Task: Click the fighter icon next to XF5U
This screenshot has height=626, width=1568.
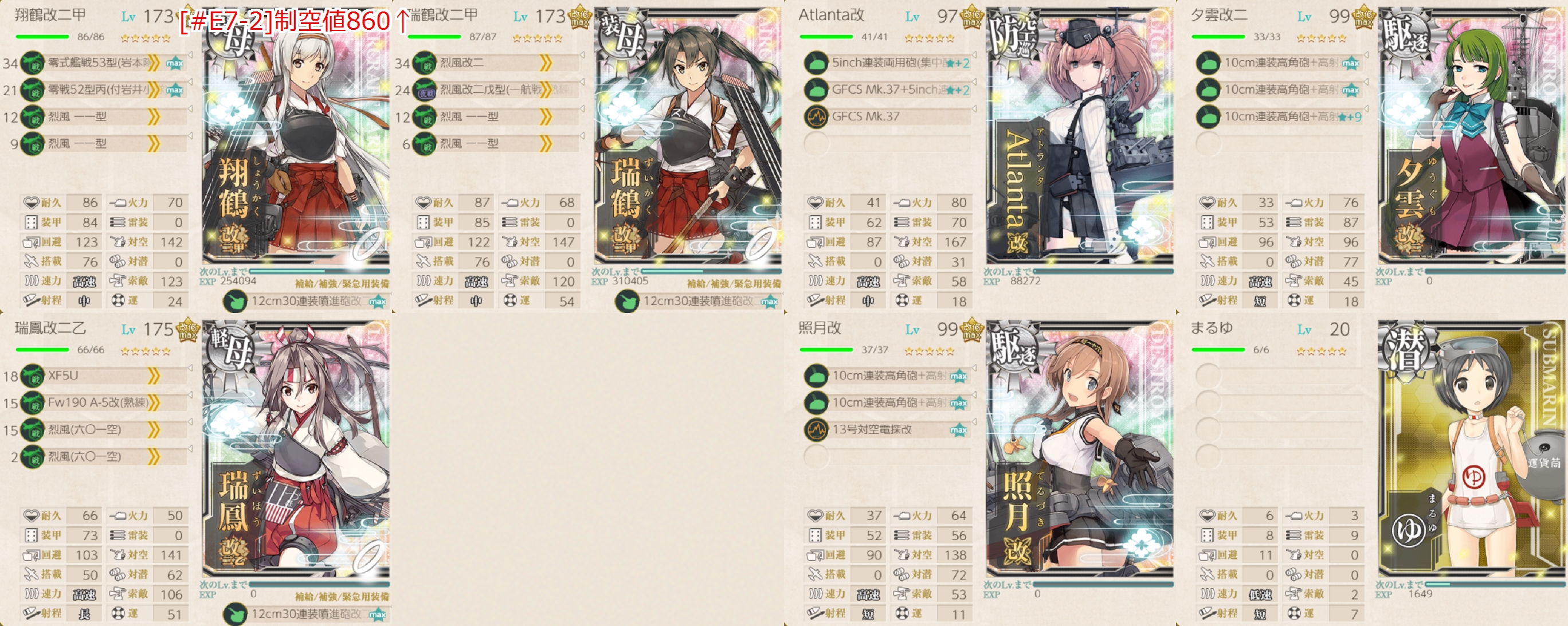Action: coord(32,375)
